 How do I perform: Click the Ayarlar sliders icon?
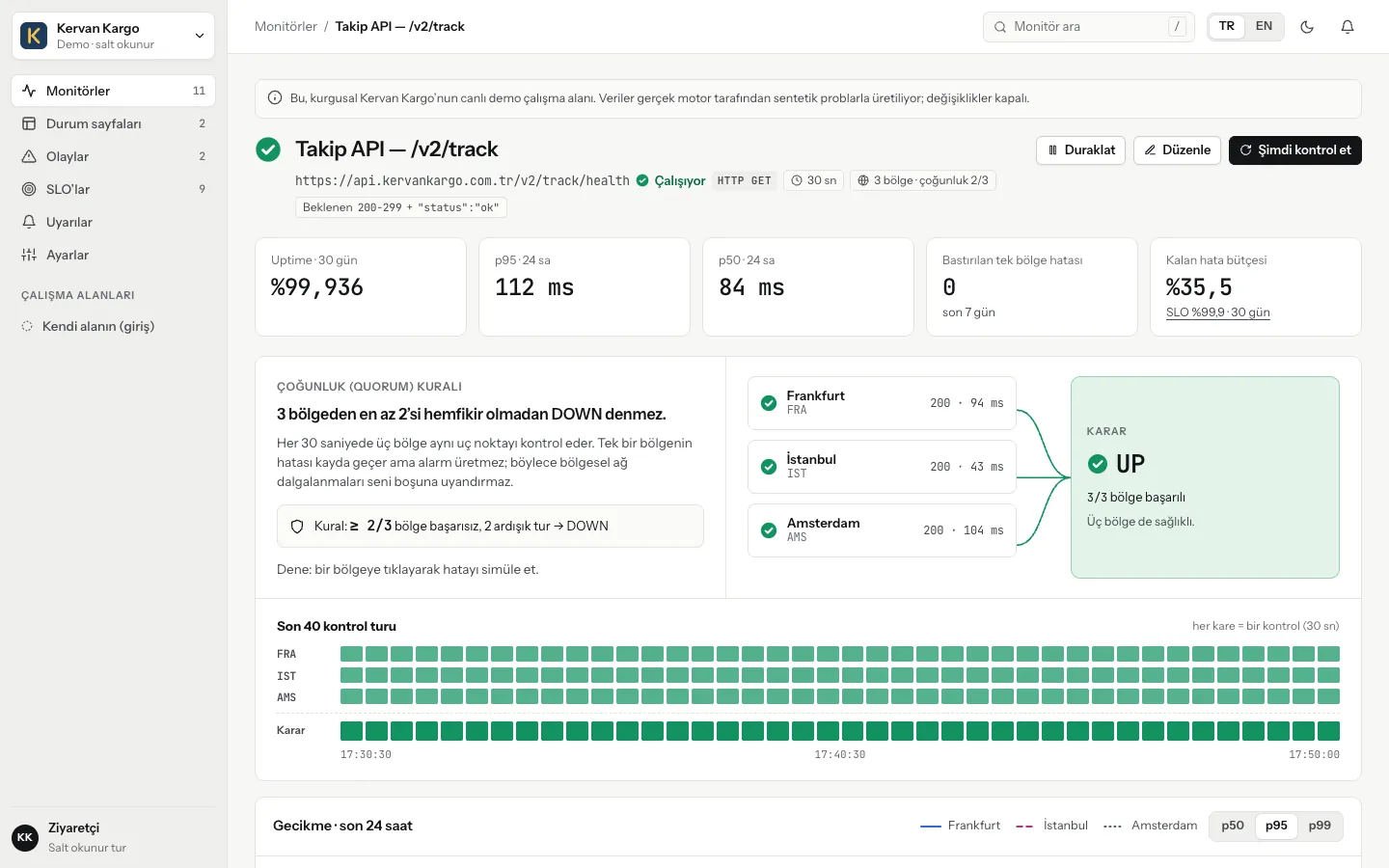click(29, 255)
